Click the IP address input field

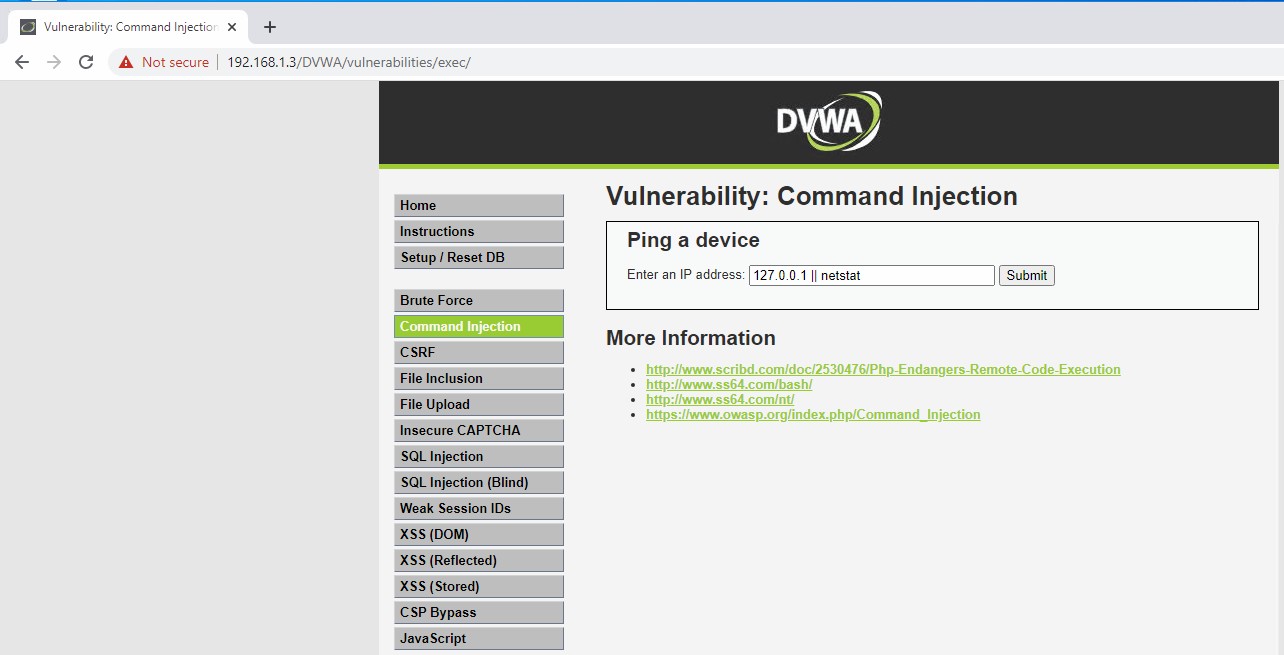coord(872,275)
